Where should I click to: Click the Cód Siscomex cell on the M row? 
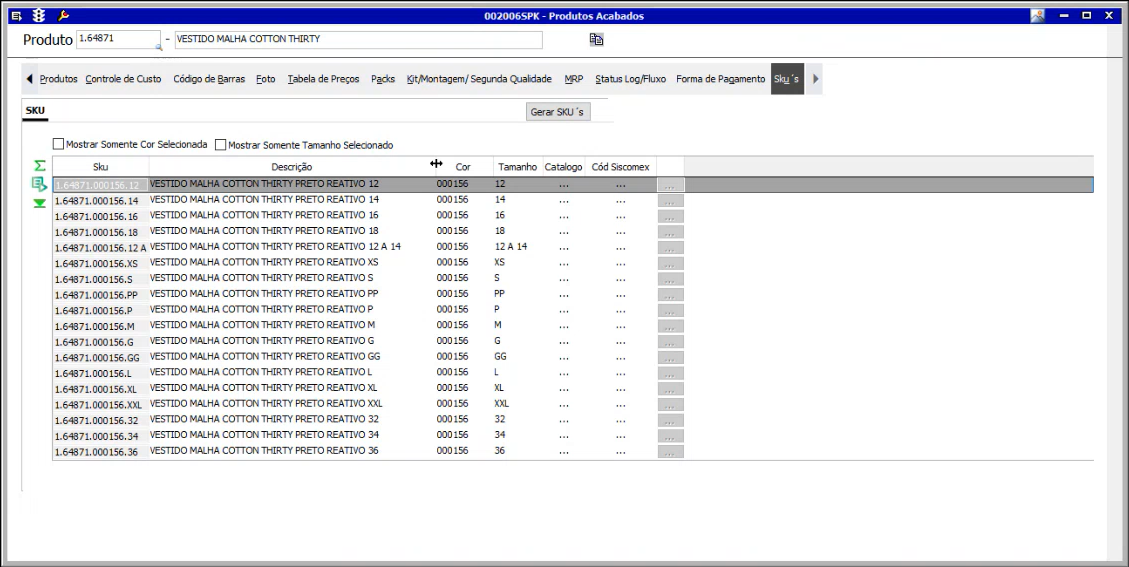(621, 326)
